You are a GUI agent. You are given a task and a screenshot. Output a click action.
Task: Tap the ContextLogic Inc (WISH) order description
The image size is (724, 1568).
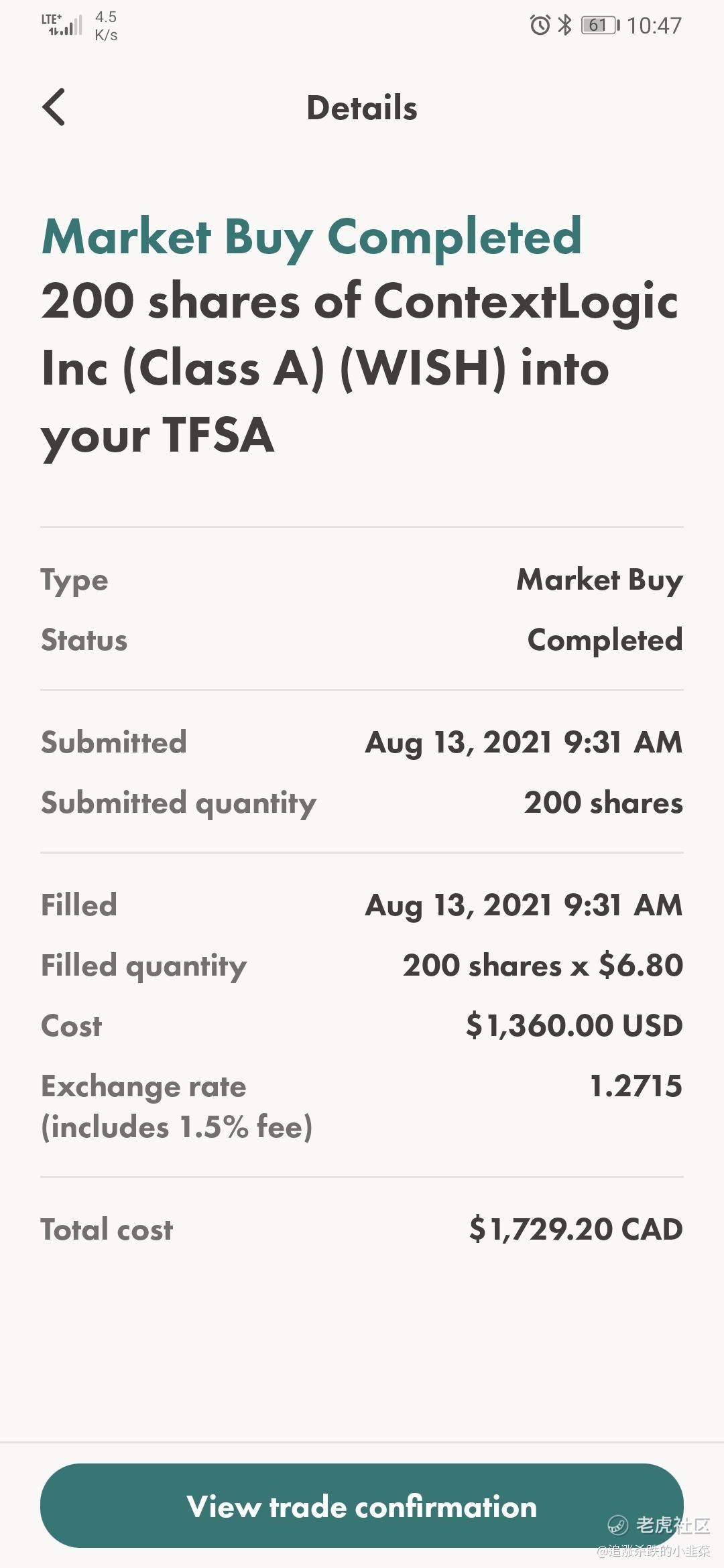pos(360,369)
